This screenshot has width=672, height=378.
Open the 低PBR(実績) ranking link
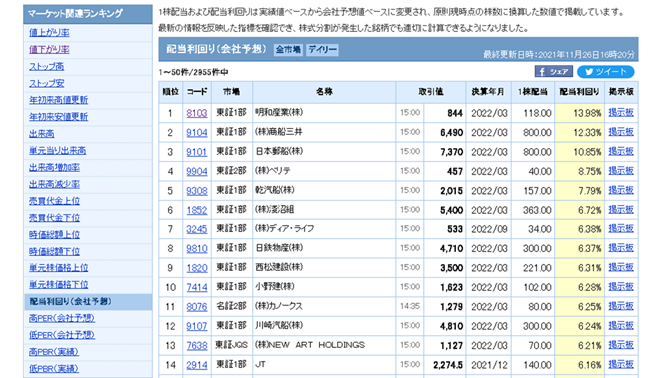(x=54, y=369)
